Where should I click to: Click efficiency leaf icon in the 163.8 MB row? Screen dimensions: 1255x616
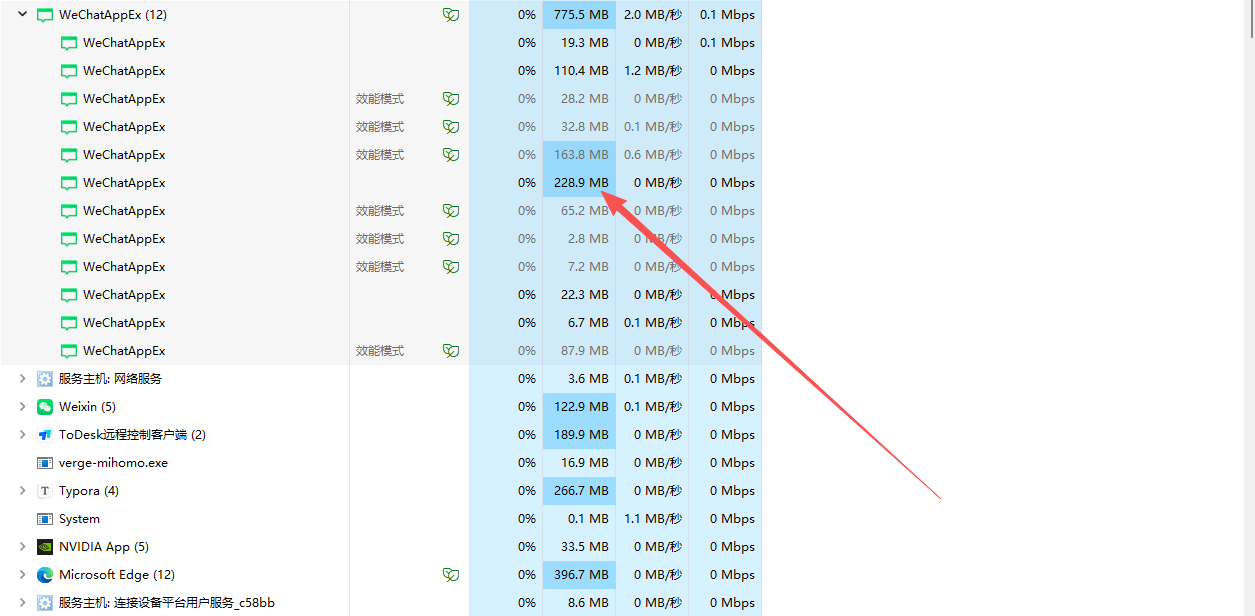coord(451,155)
